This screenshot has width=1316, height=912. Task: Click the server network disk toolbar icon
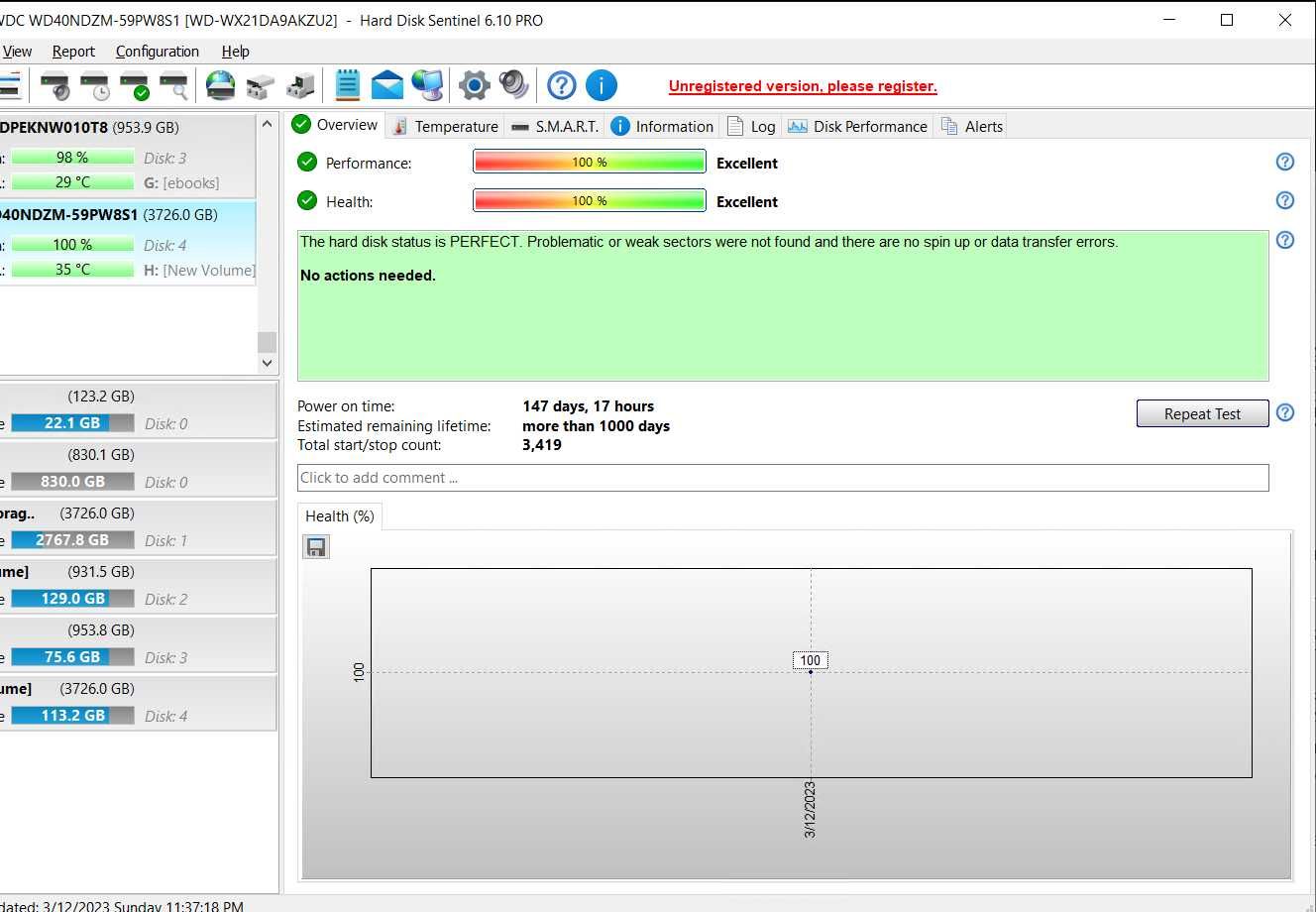coord(299,86)
